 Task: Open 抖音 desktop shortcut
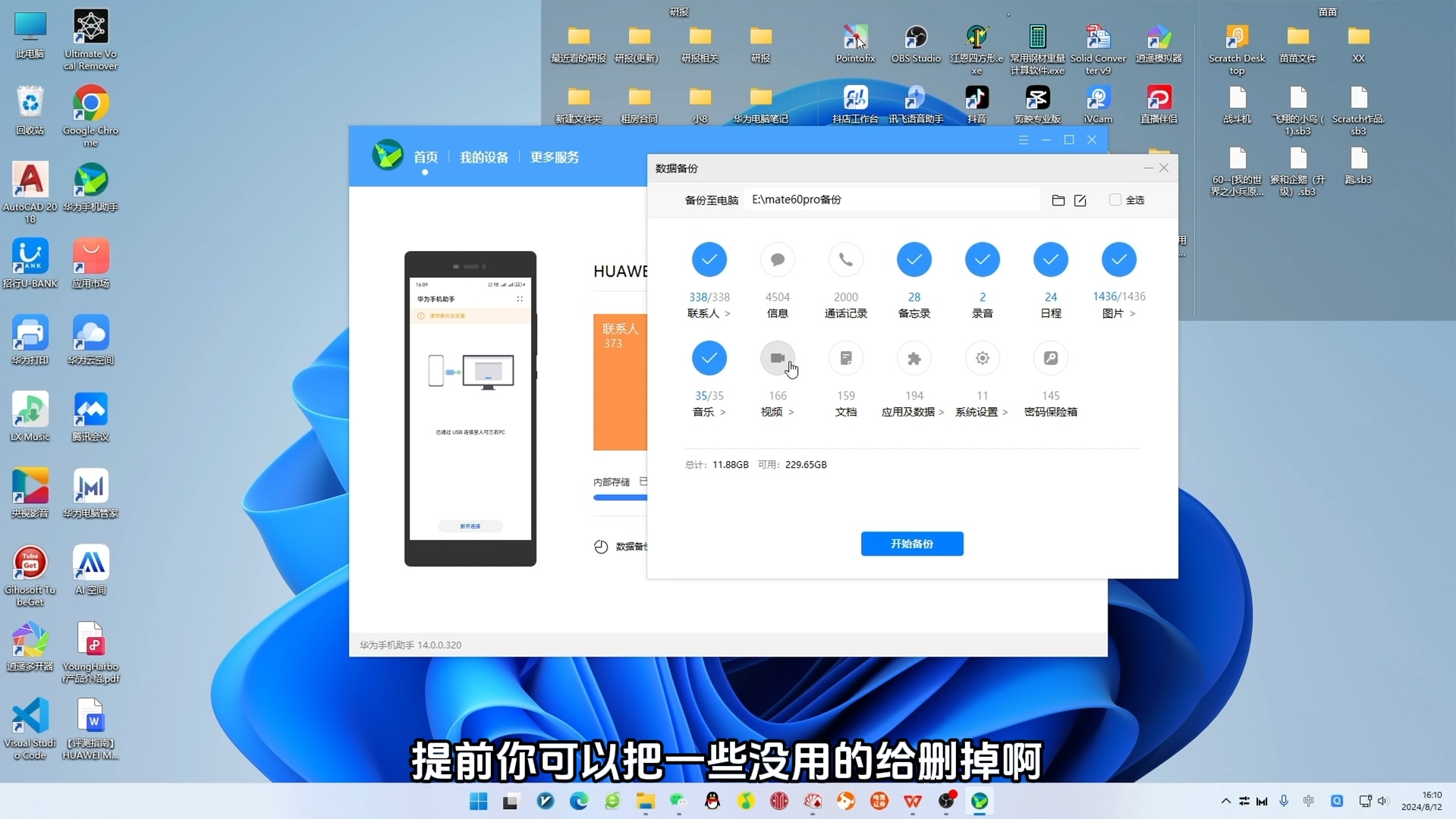tap(976, 105)
